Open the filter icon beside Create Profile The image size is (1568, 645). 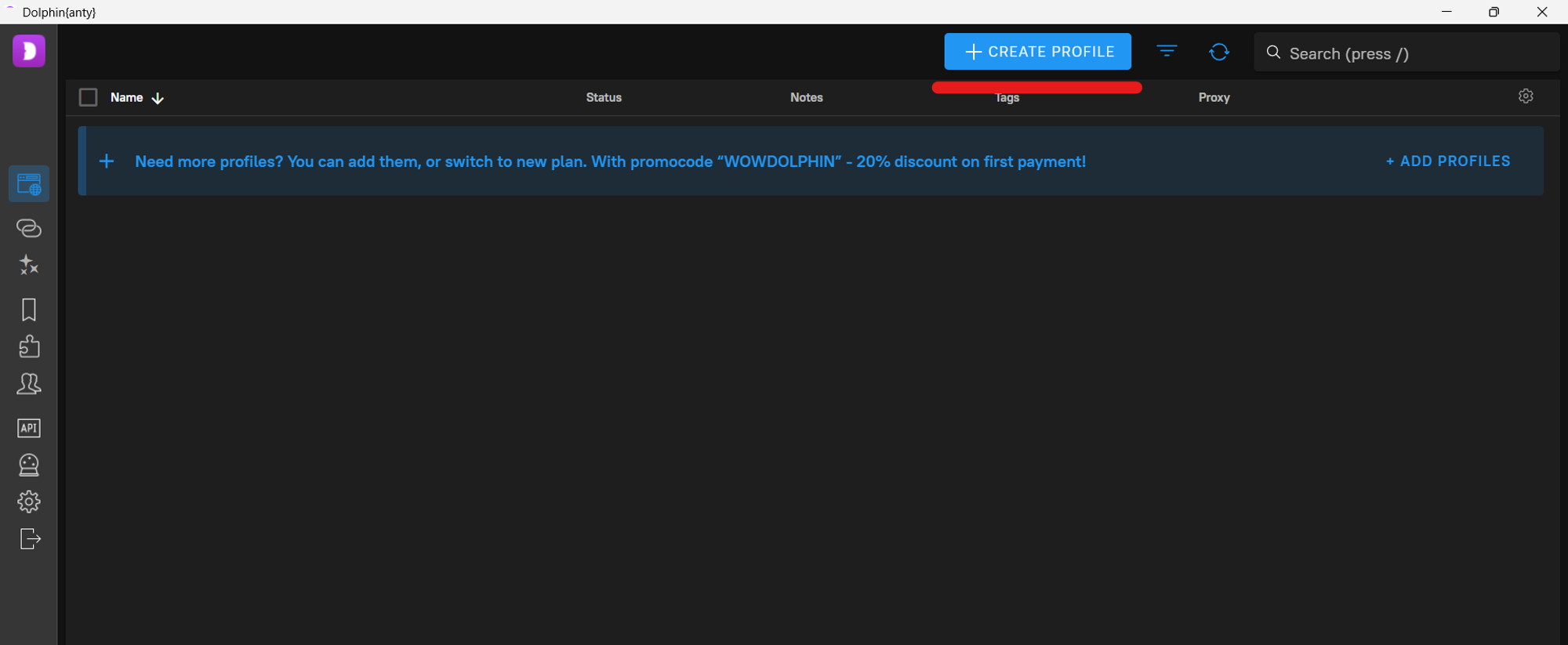tap(1167, 52)
